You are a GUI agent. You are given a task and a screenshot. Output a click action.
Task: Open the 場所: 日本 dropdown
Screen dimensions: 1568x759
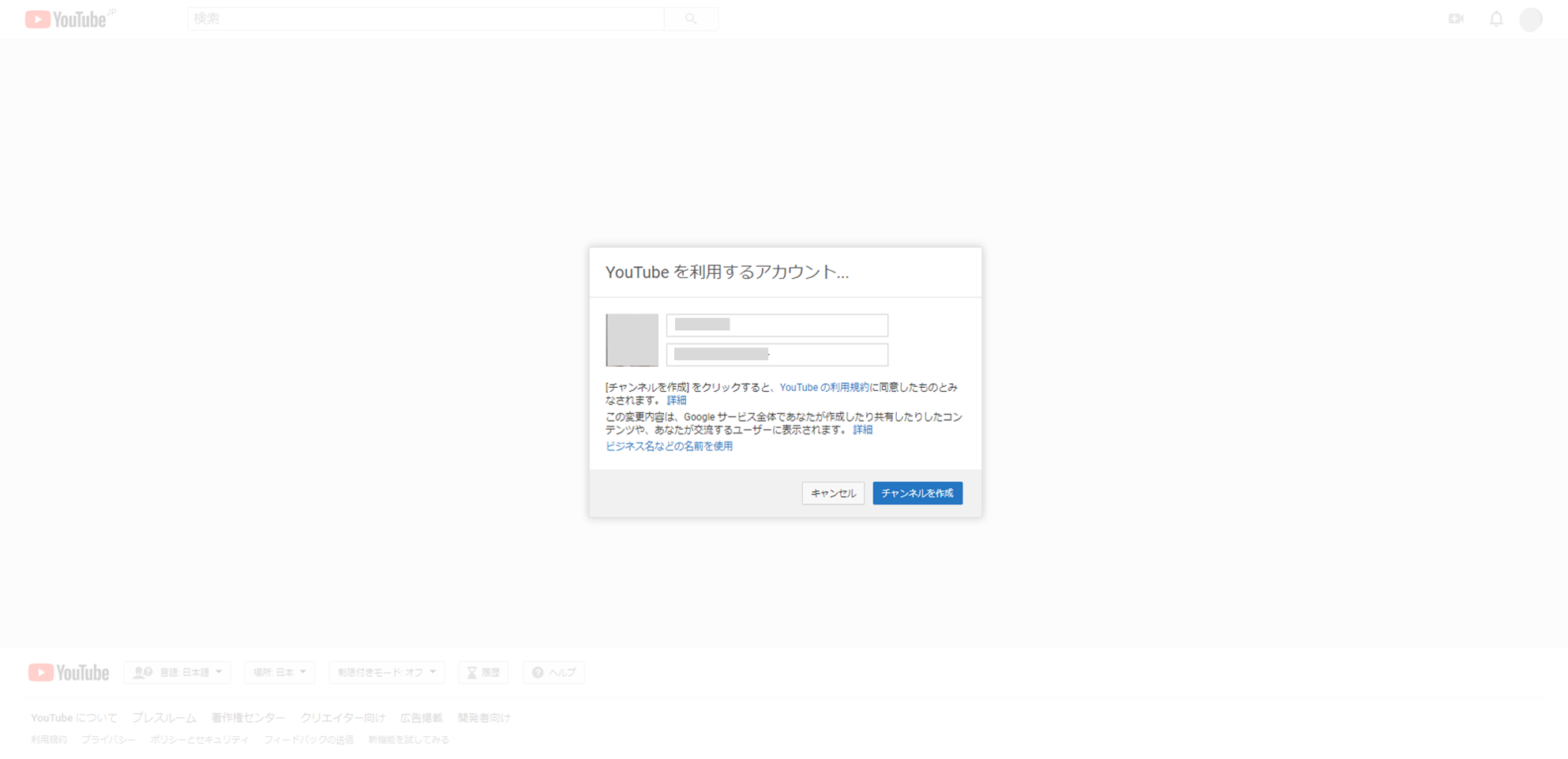click(279, 673)
